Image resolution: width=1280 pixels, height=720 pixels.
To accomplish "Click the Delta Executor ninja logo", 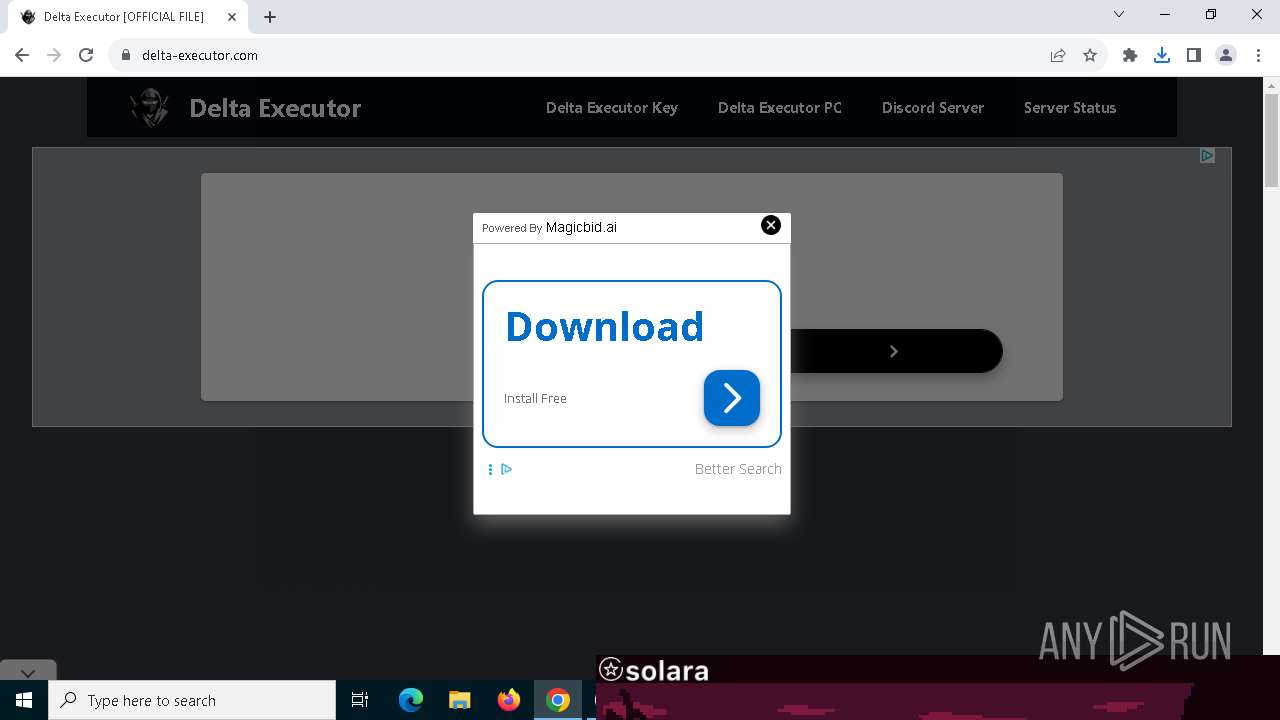I will click(x=150, y=108).
